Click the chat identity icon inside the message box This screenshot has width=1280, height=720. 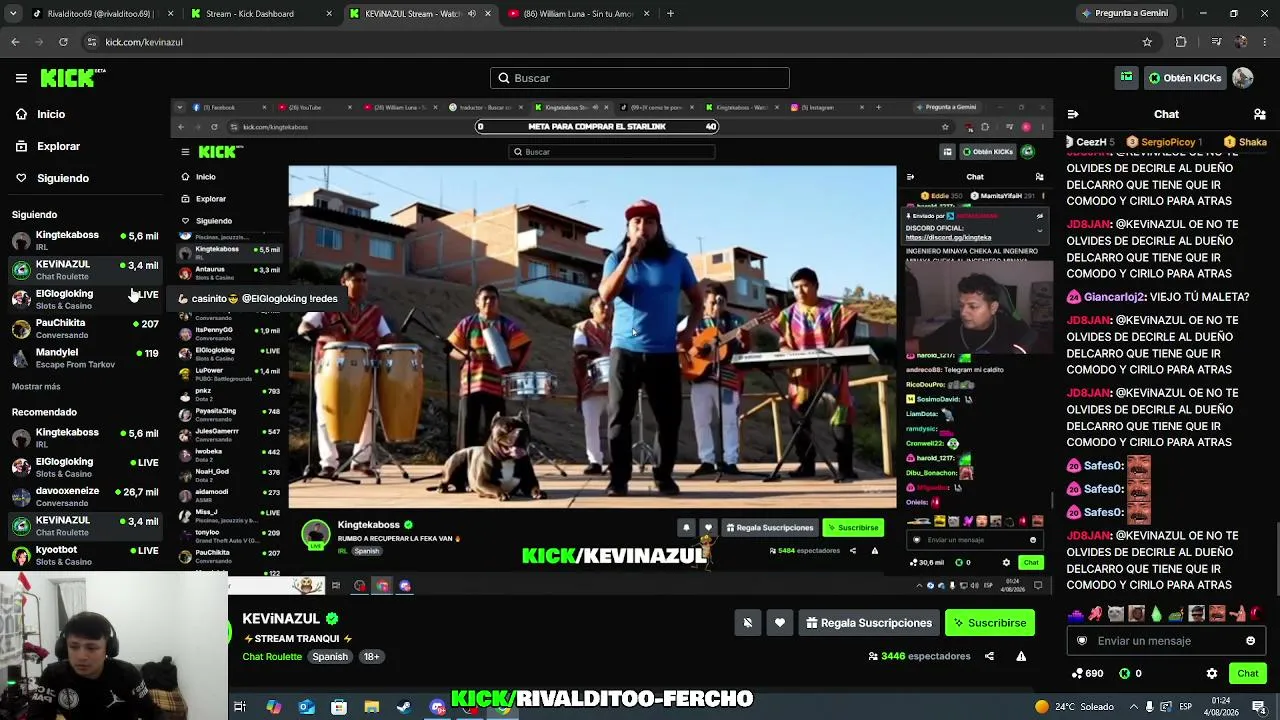coord(1081,641)
